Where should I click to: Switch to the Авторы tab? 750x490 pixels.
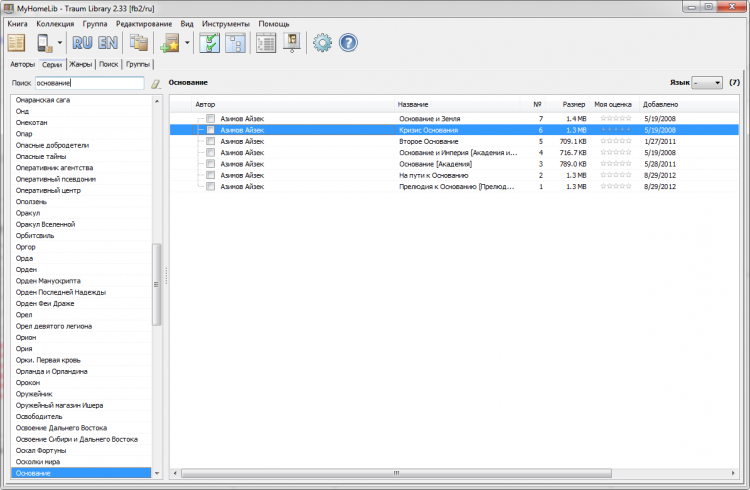pyautogui.click(x=22, y=64)
